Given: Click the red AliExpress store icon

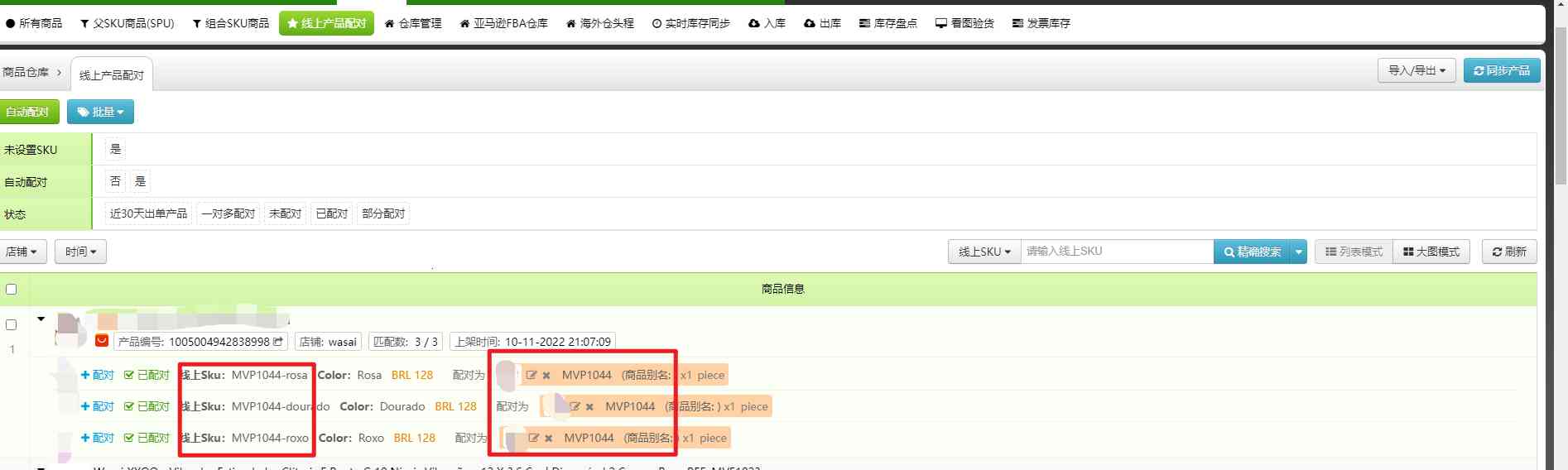Looking at the screenshot, I should coord(102,340).
